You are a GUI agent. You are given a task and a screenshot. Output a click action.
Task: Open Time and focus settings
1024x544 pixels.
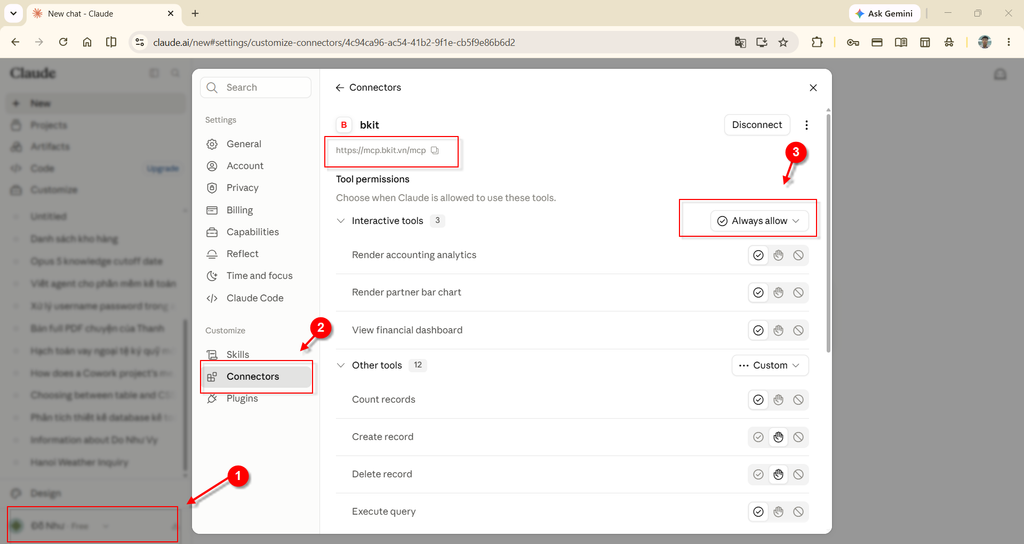[255, 276]
